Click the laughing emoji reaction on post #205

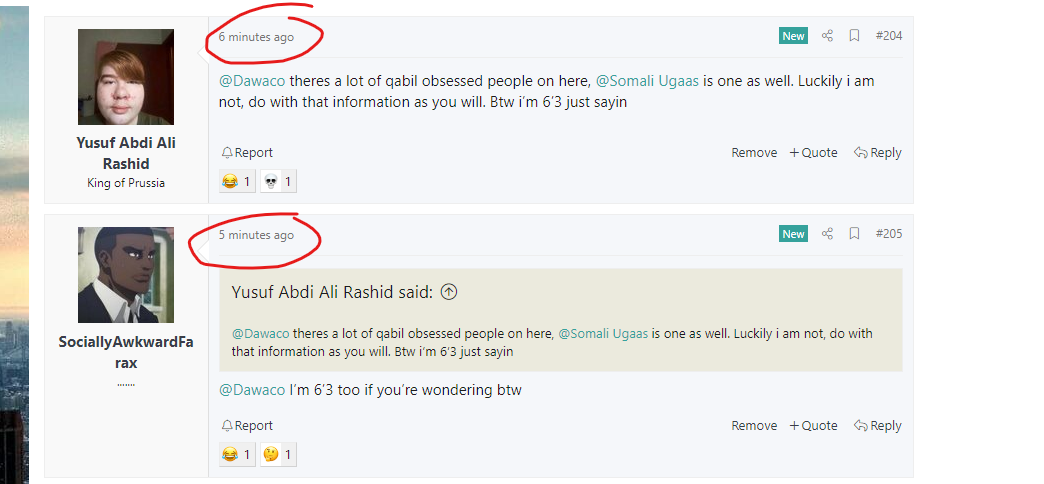[x=237, y=455]
